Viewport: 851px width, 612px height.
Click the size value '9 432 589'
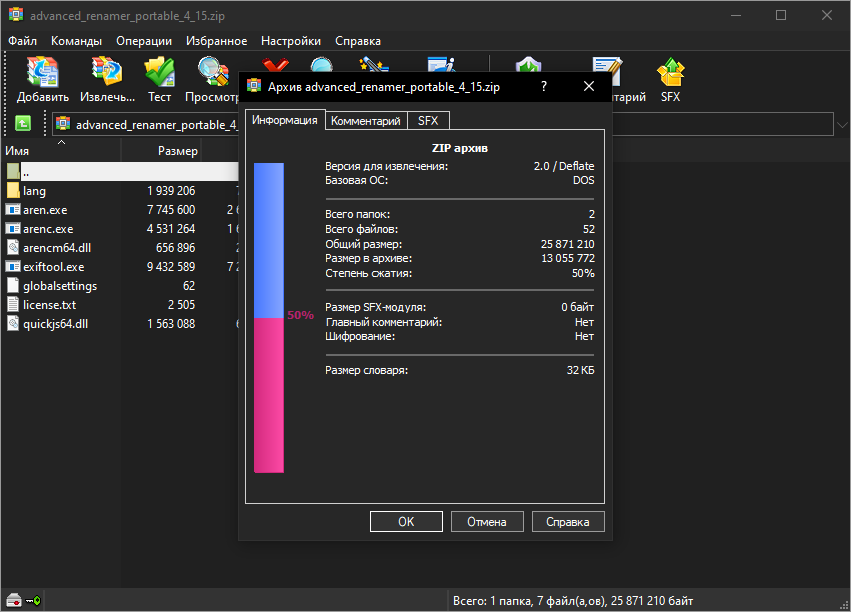171,266
